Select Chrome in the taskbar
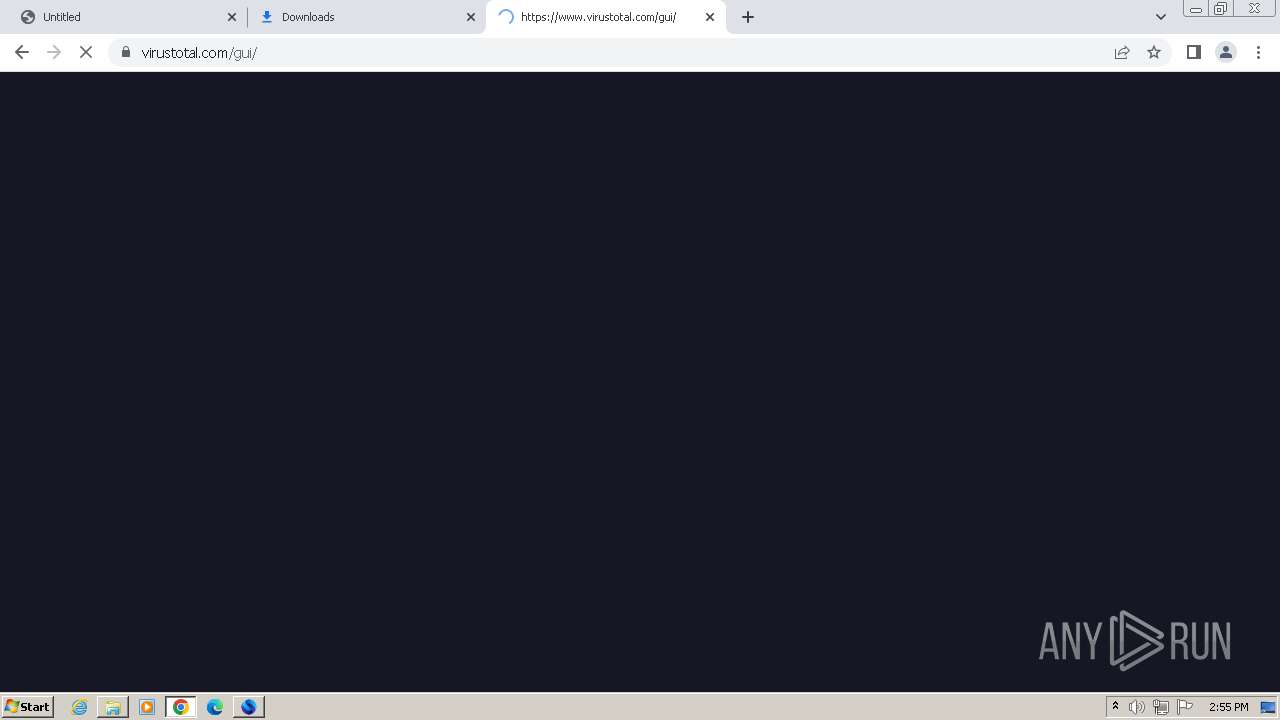 click(x=181, y=707)
